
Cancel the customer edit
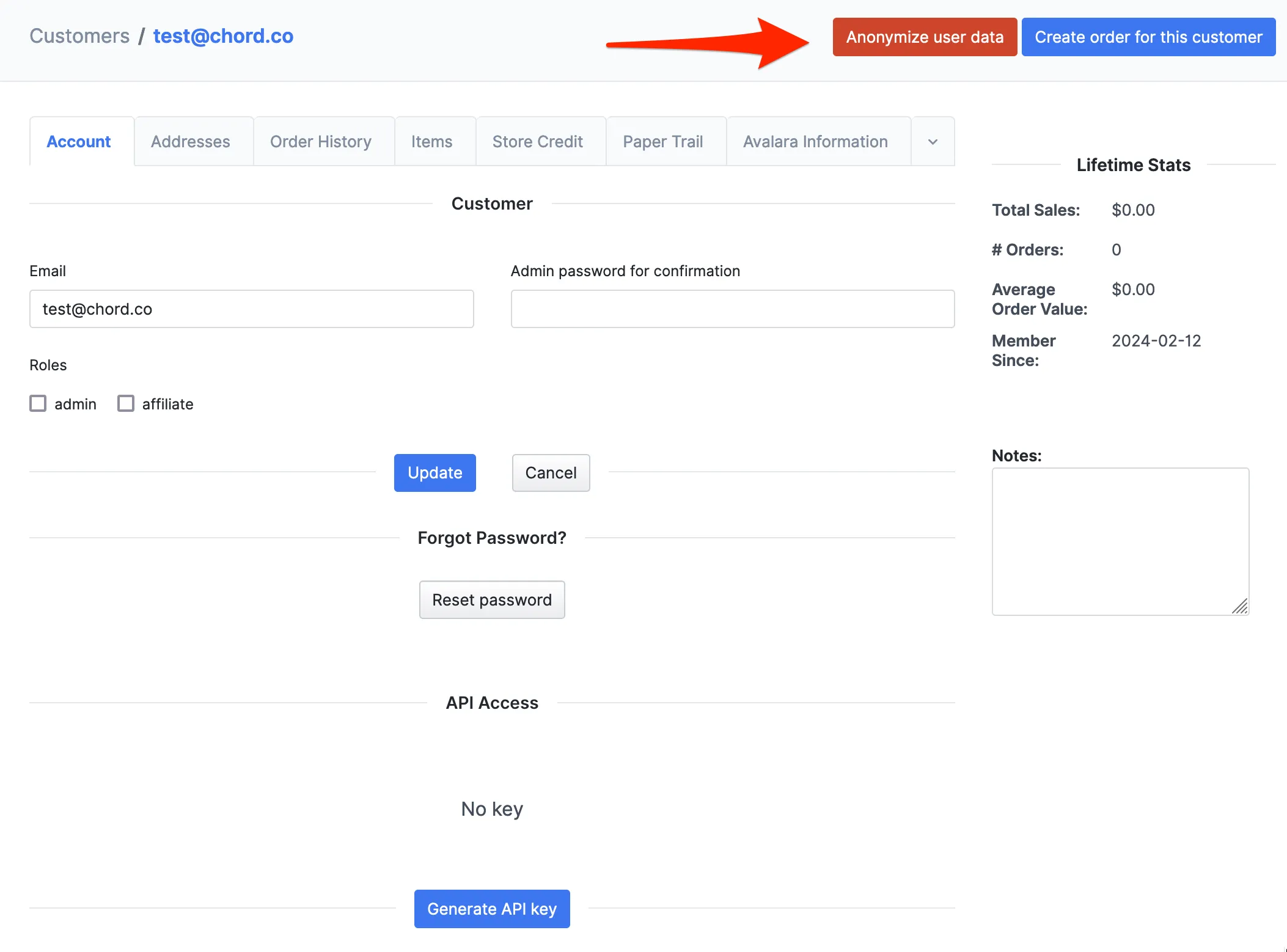pyautogui.click(x=551, y=473)
